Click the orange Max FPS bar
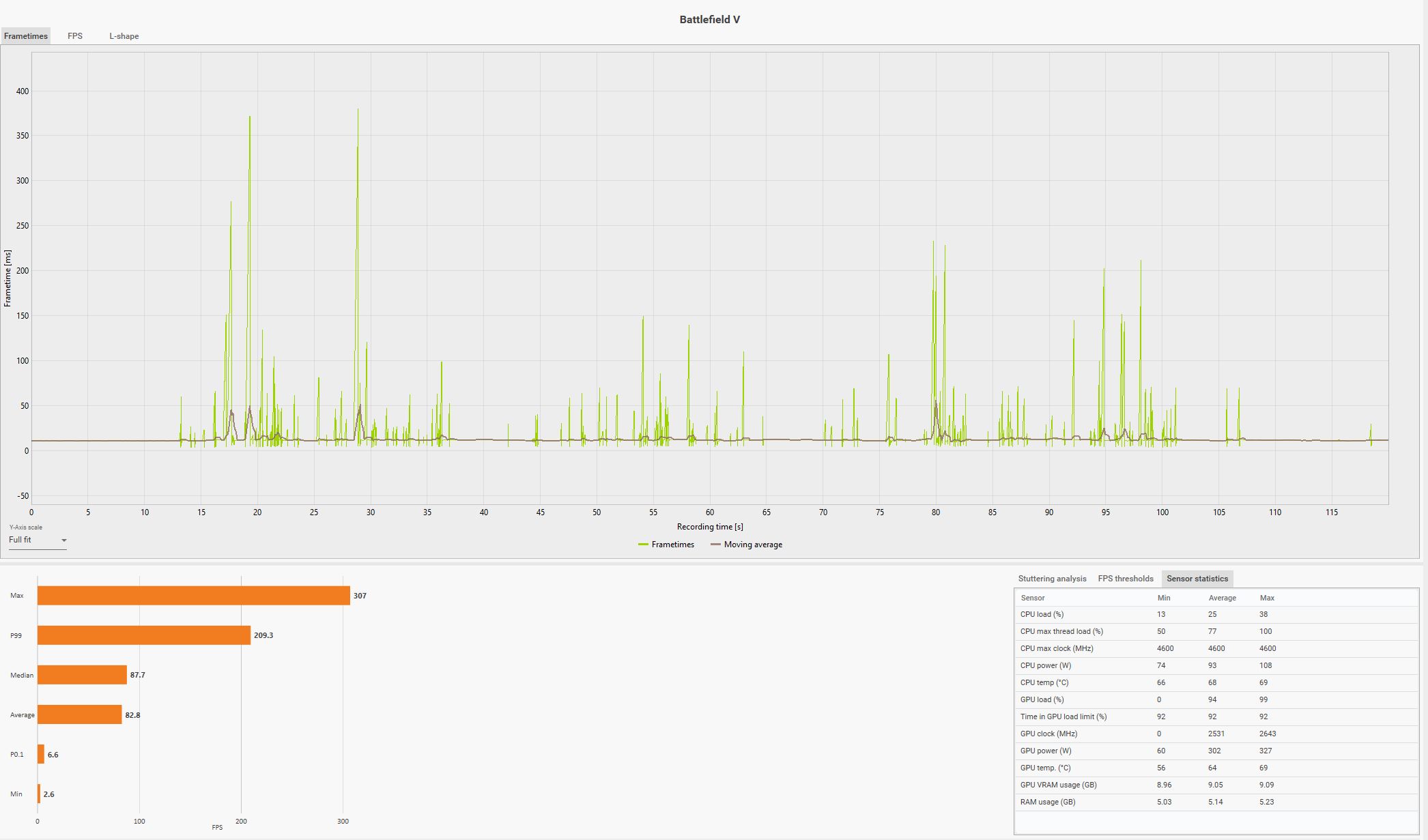 pos(193,596)
